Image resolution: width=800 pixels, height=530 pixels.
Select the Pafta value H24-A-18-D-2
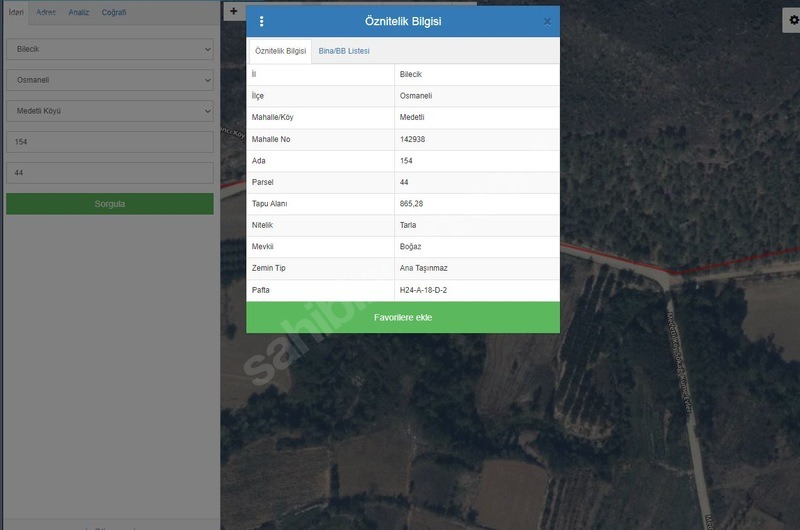[x=423, y=290]
